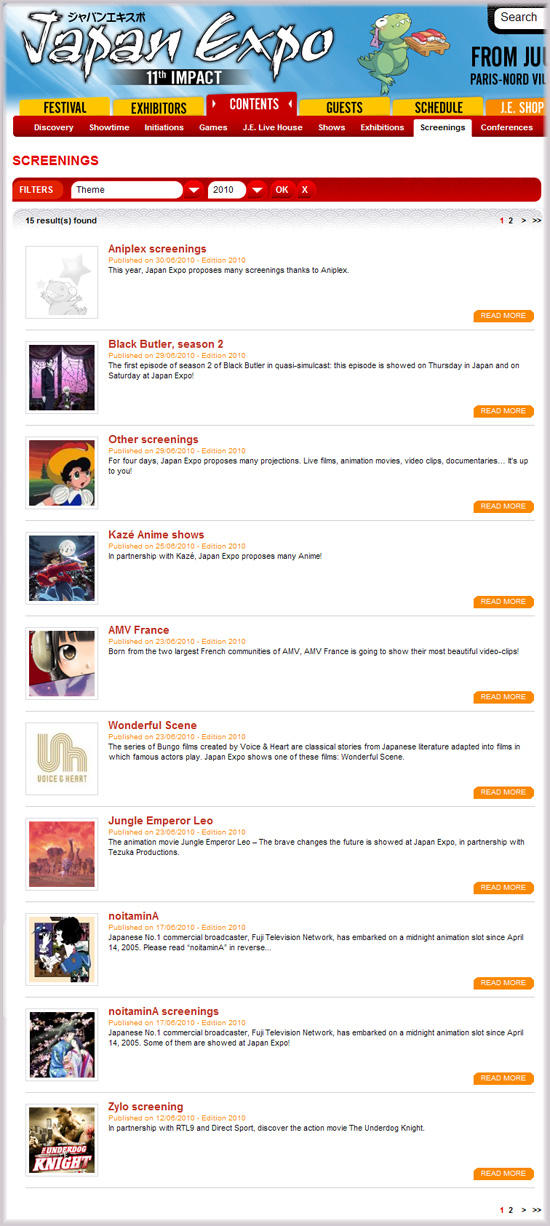The image size is (550, 1226).
Task: Switch to the Conferences sub-tab
Action: pyautogui.click(x=507, y=128)
